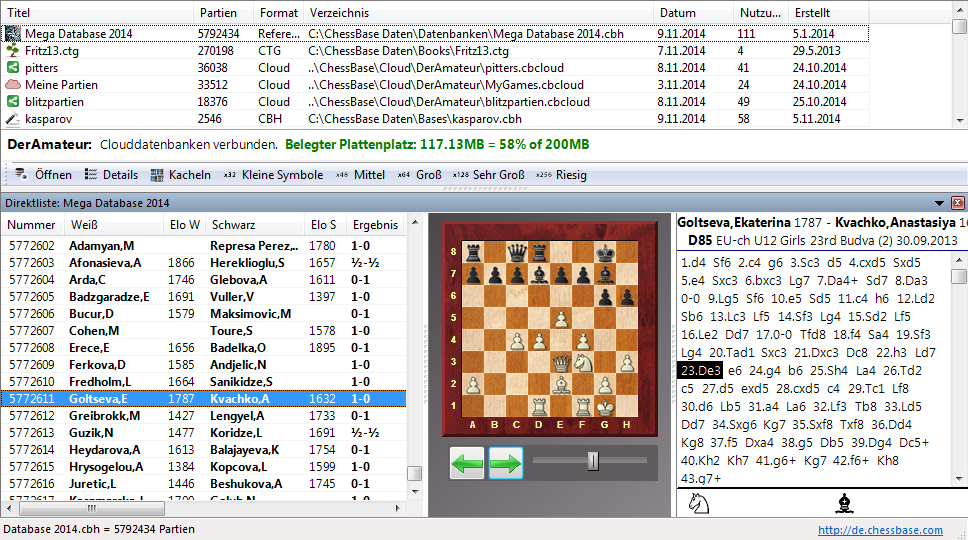Click the white king on g1

pos(605,407)
